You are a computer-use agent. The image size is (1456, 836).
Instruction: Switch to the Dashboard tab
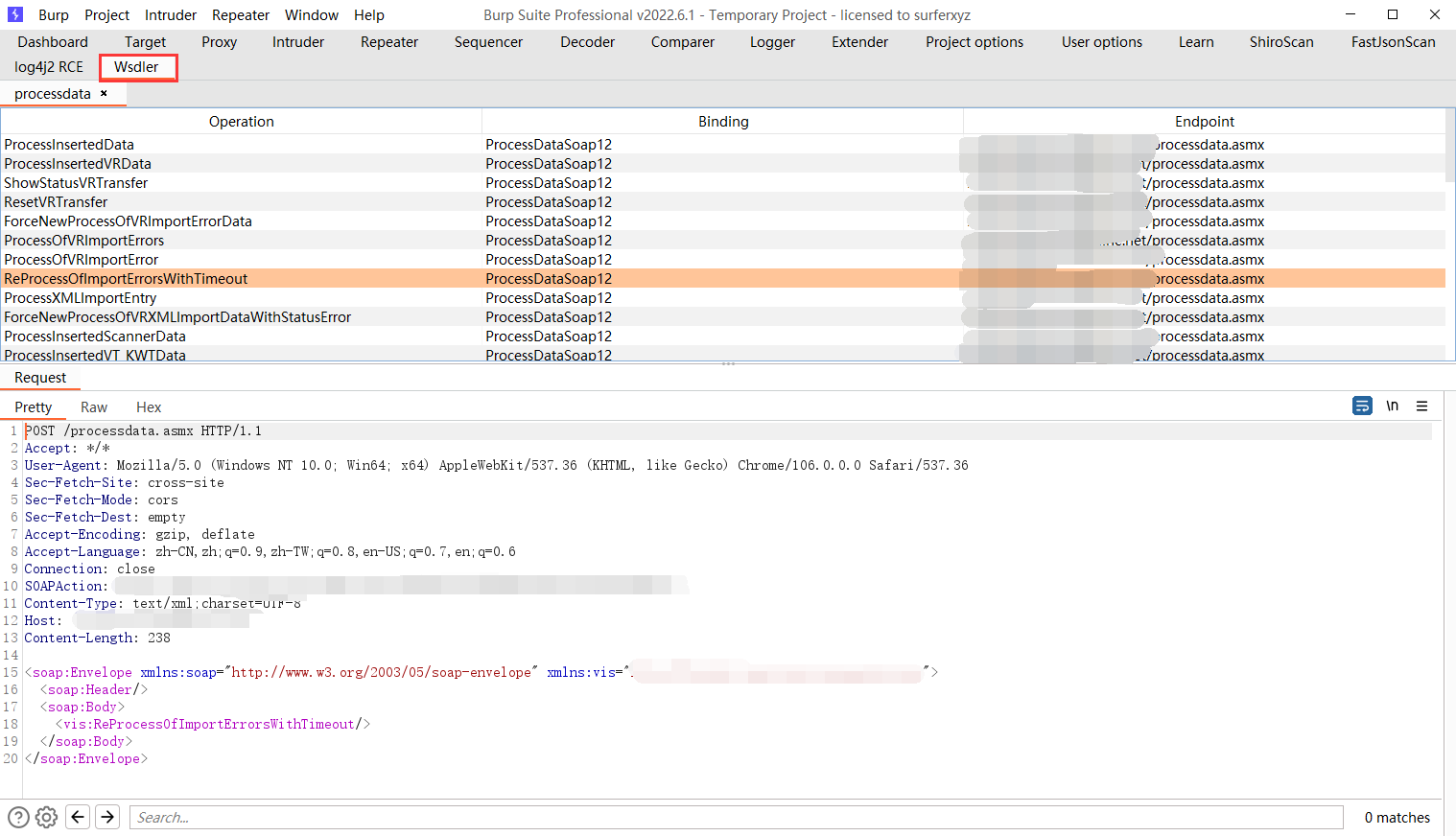[53, 41]
